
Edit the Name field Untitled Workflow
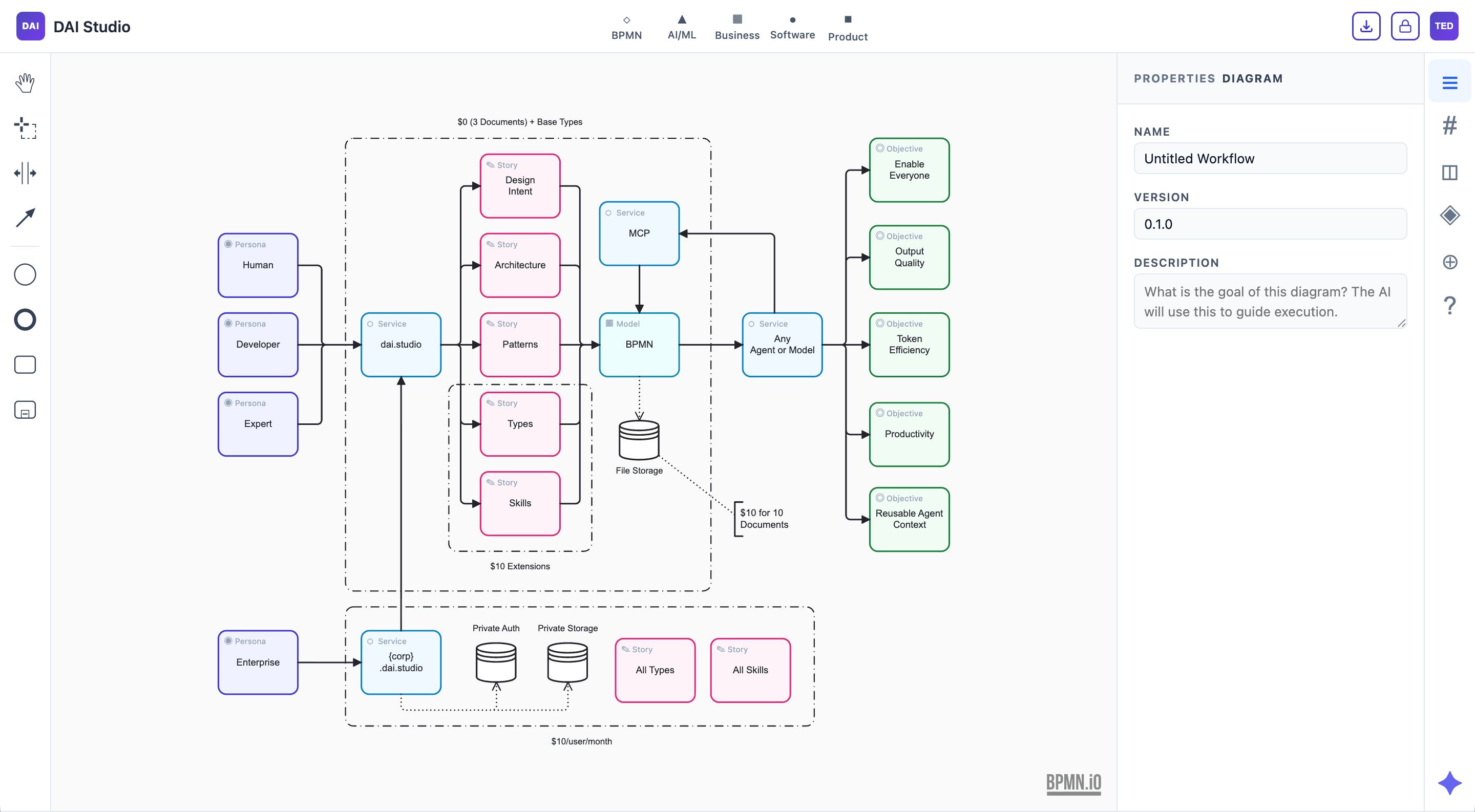[x=1270, y=159]
